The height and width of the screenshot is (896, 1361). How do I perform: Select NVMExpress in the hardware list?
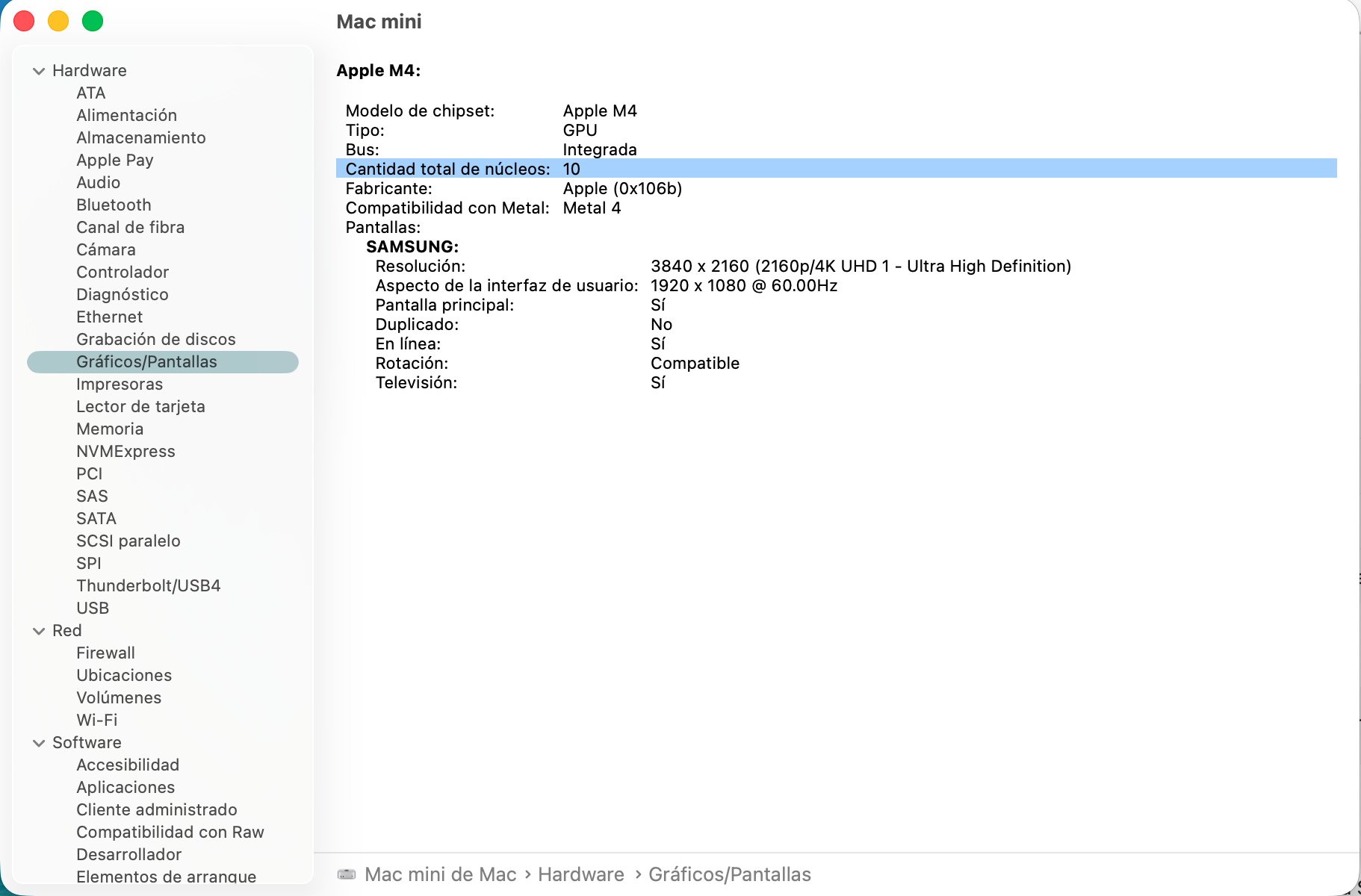(x=125, y=451)
